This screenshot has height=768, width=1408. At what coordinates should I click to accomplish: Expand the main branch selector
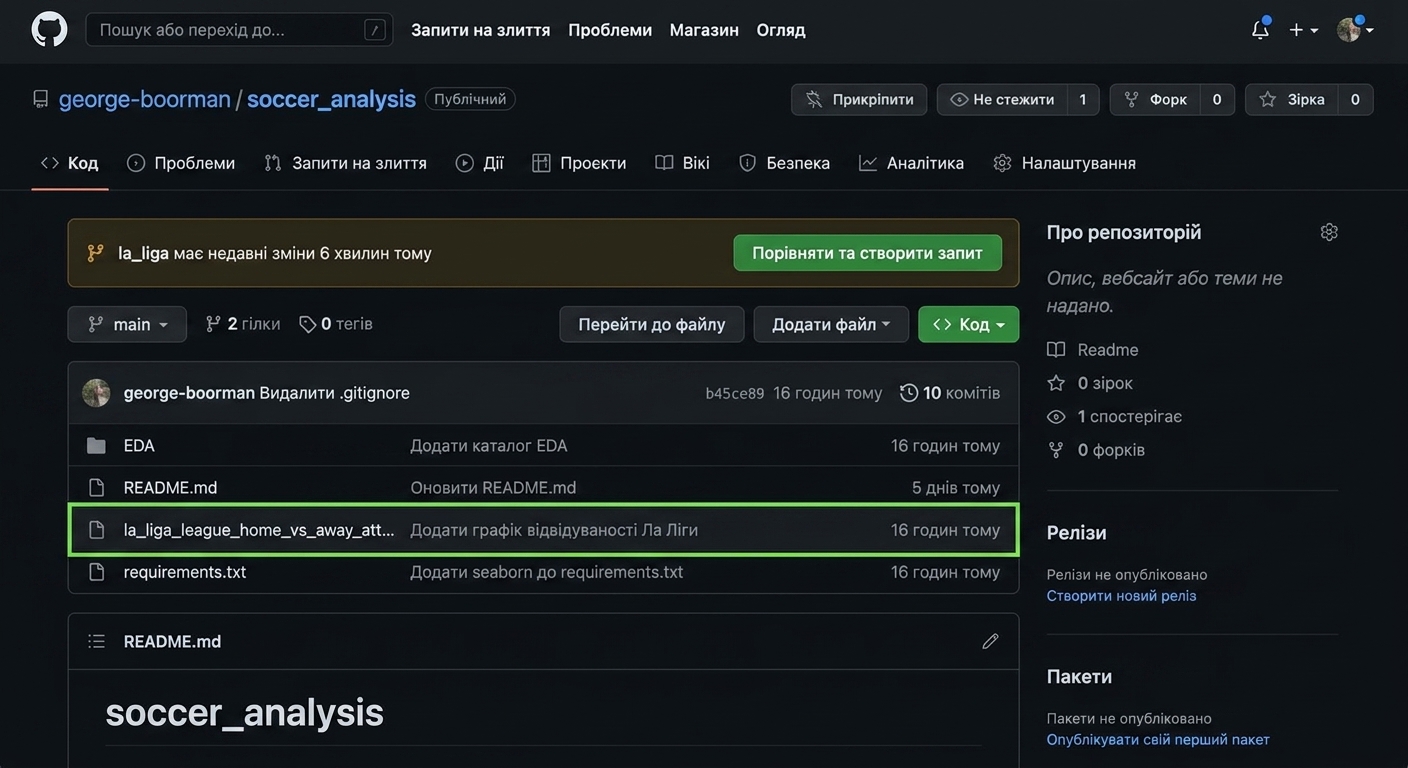(x=127, y=324)
